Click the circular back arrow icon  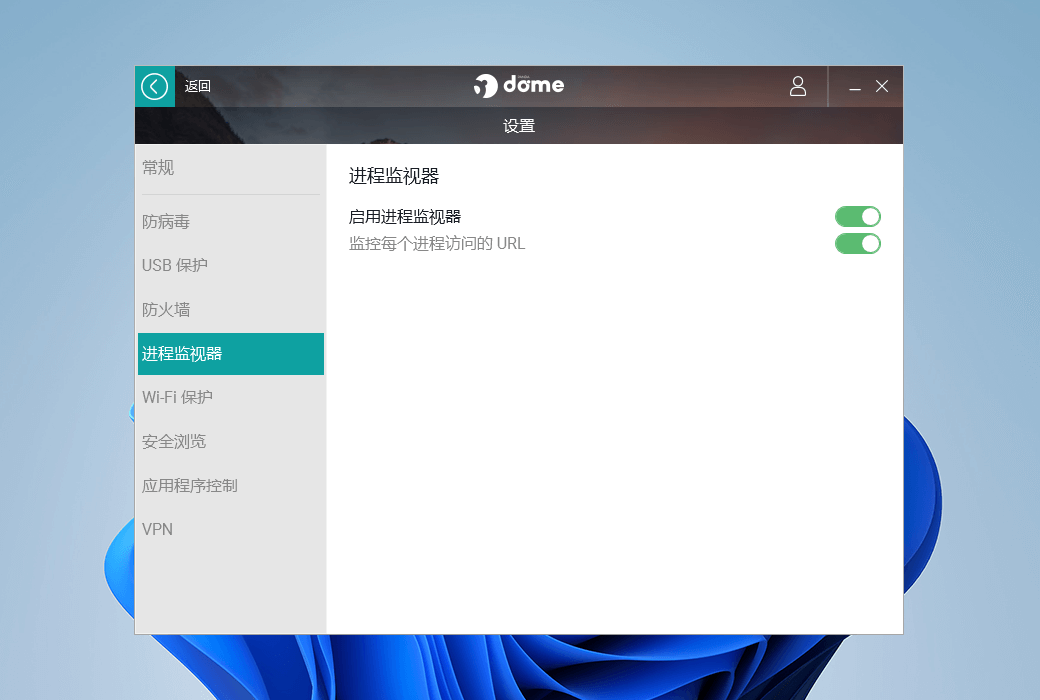[154, 87]
